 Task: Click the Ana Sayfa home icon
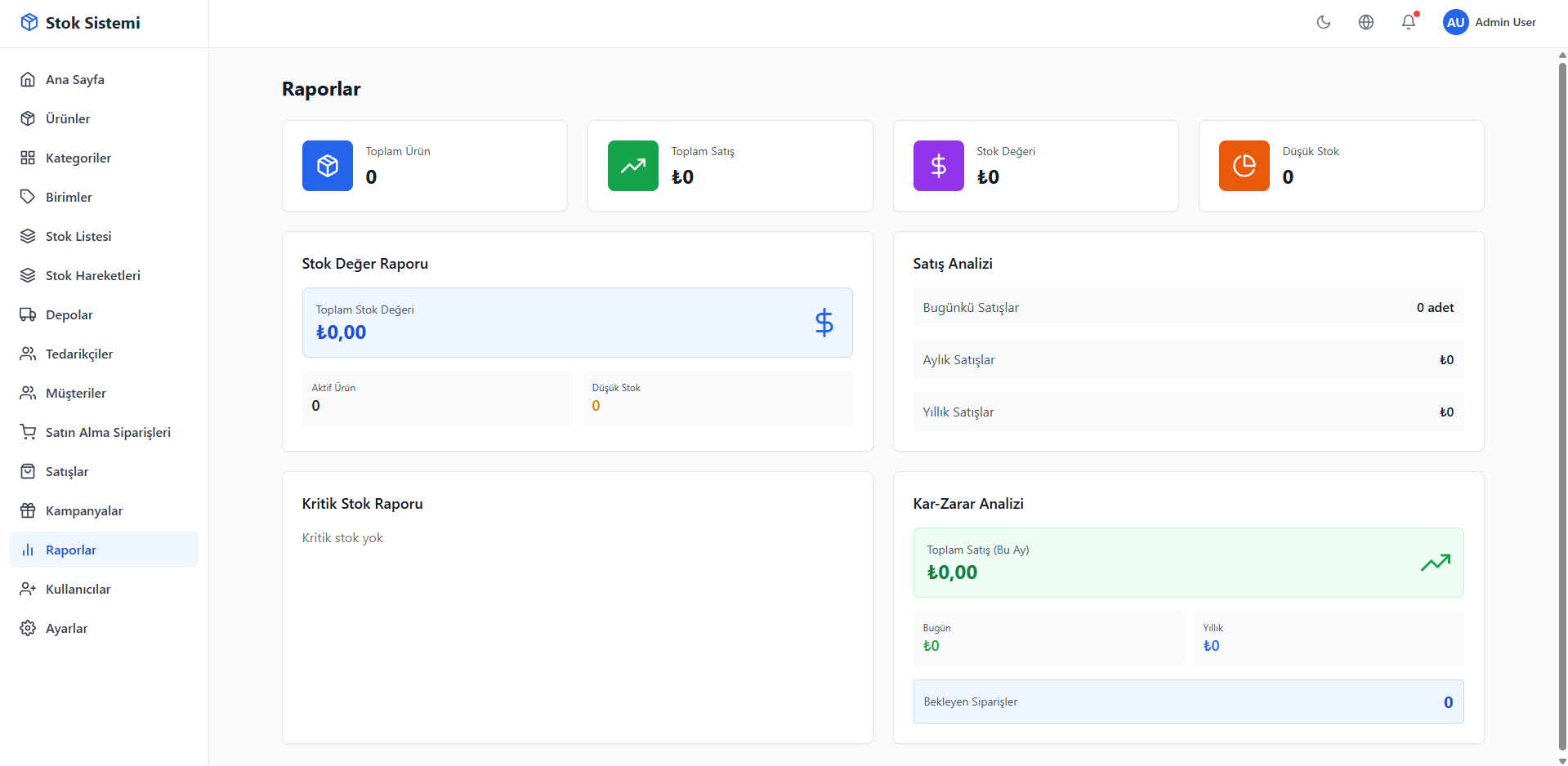(28, 79)
